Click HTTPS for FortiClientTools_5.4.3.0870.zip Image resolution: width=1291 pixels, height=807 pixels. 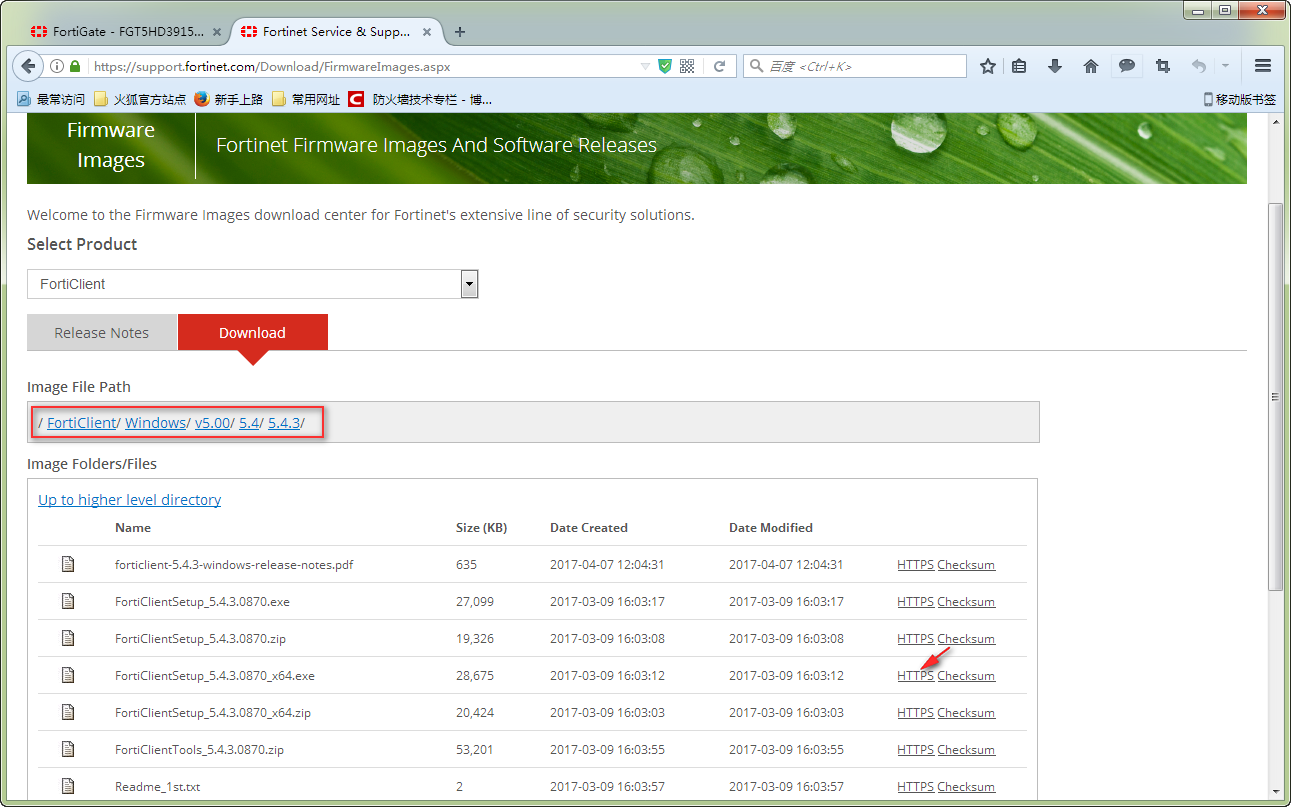[915, 749]
